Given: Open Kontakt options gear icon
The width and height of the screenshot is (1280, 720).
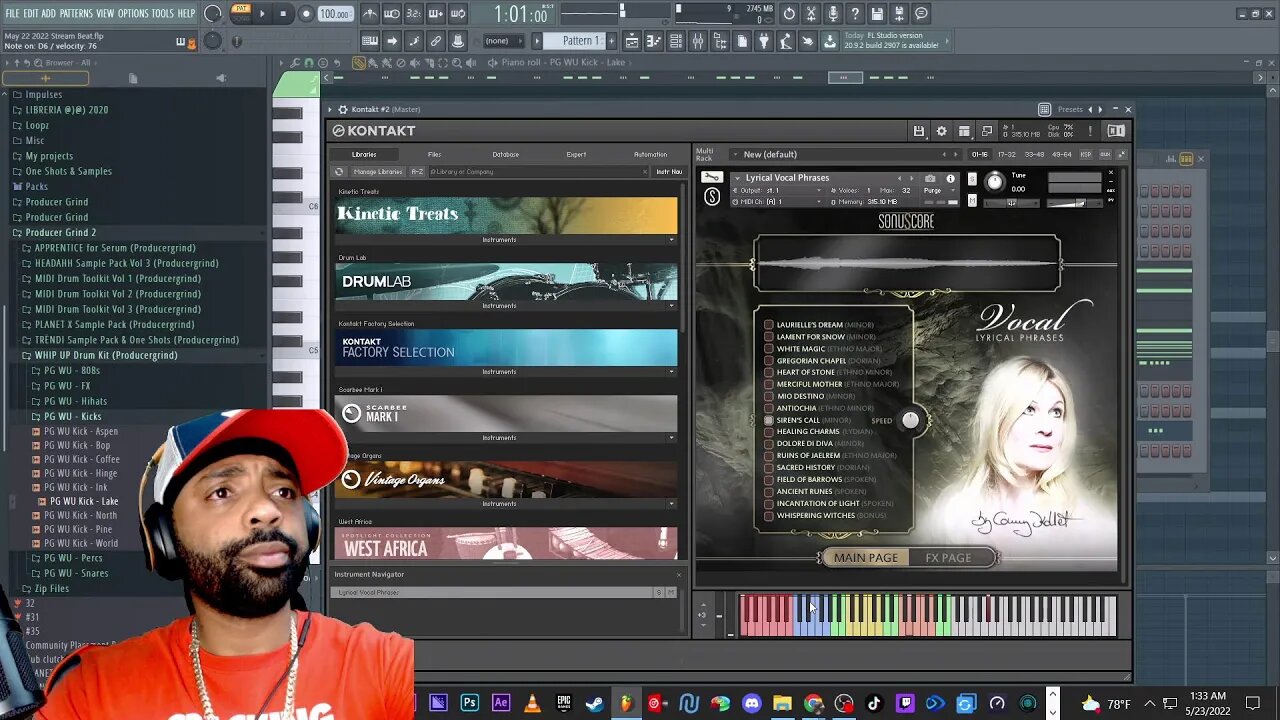Looking at the screenshot, I should point(941,131).
